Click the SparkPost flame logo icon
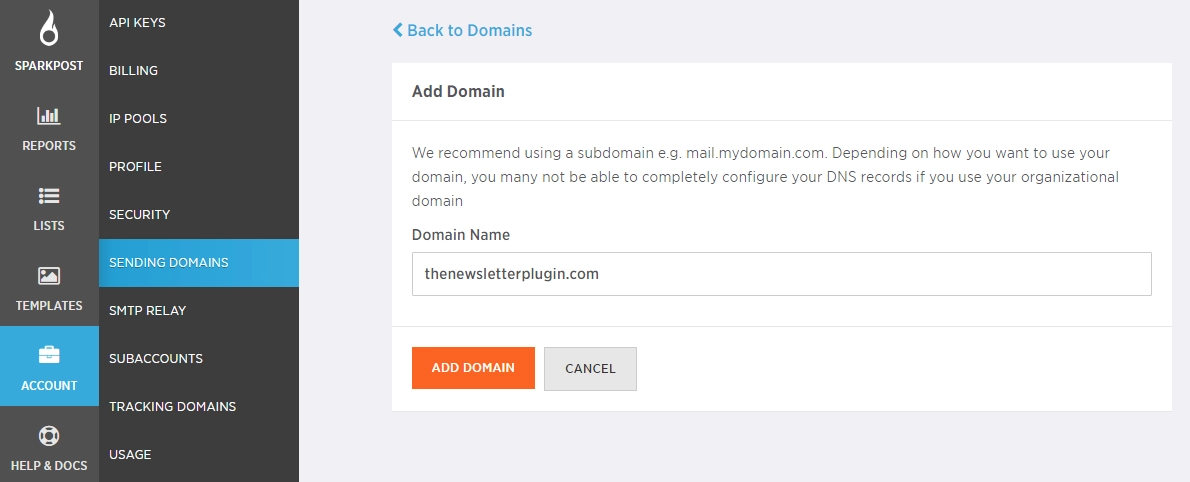Viewport: 1190px width, 482px height. pos(49,29)
